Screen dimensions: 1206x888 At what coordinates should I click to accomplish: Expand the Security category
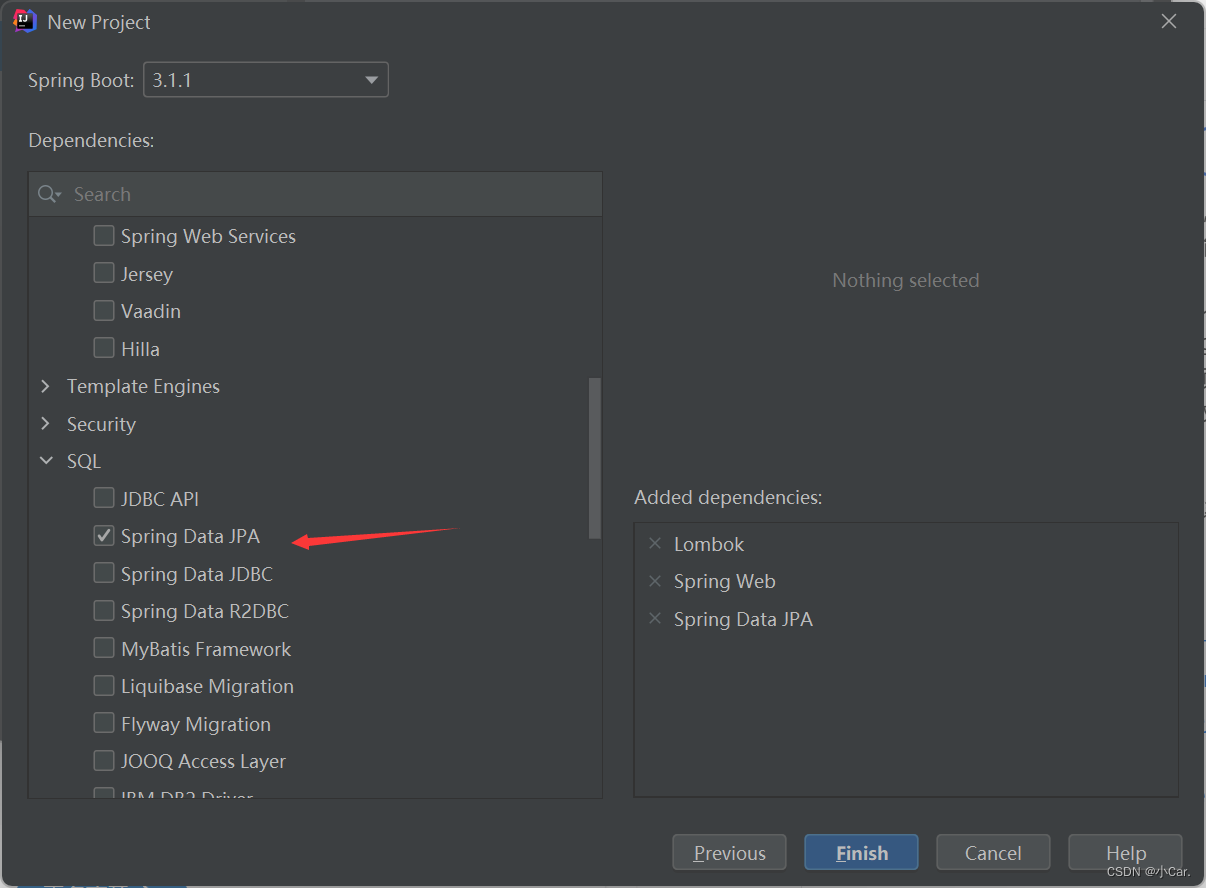(x=45, y=424)
